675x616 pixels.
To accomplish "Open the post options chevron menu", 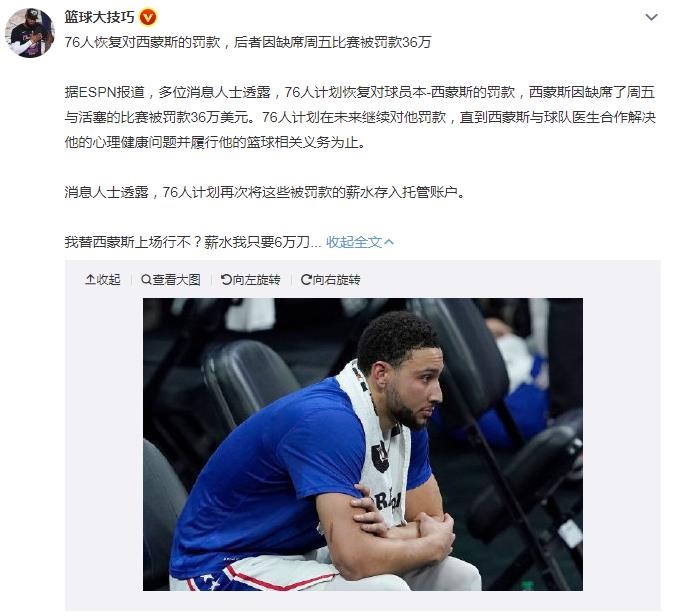I will [x=651, y=17].
